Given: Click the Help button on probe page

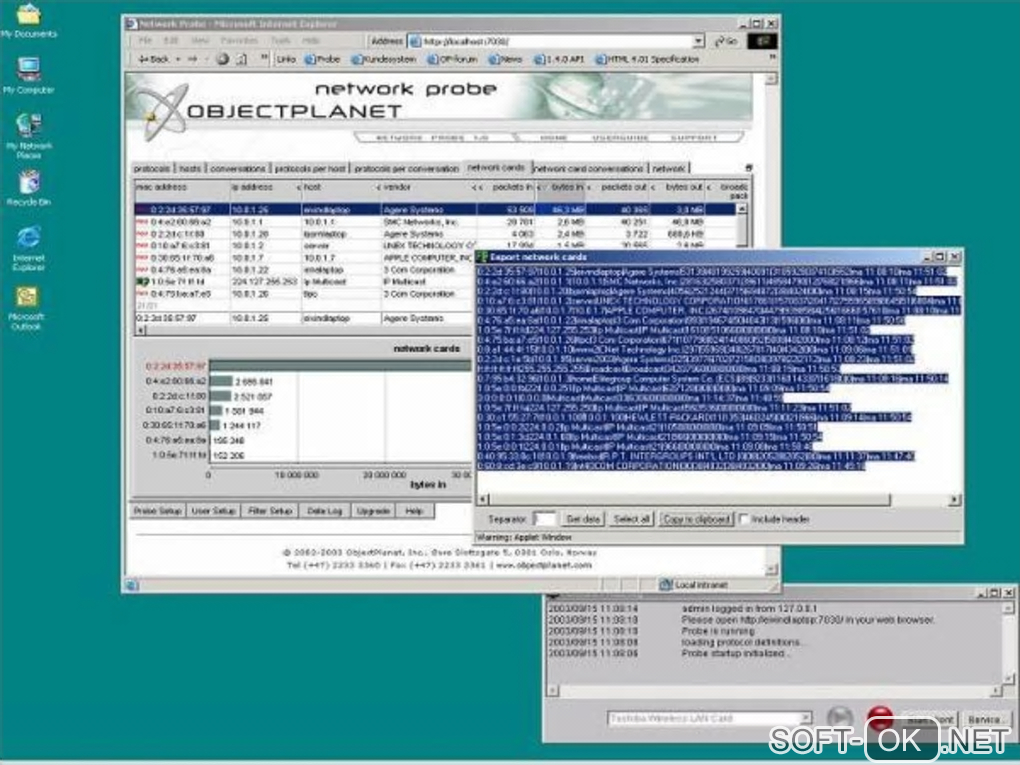Looking at the screenshot, I should (414, 511).
